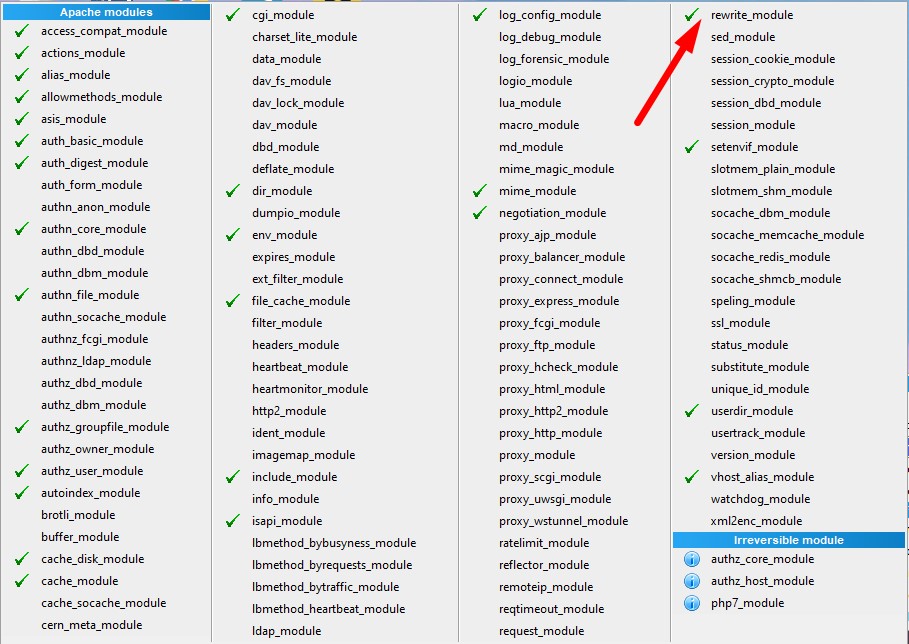Enable the headers_module menu entry
The image size is (909, 644).
pyautogui.click(x=296, y=345)
